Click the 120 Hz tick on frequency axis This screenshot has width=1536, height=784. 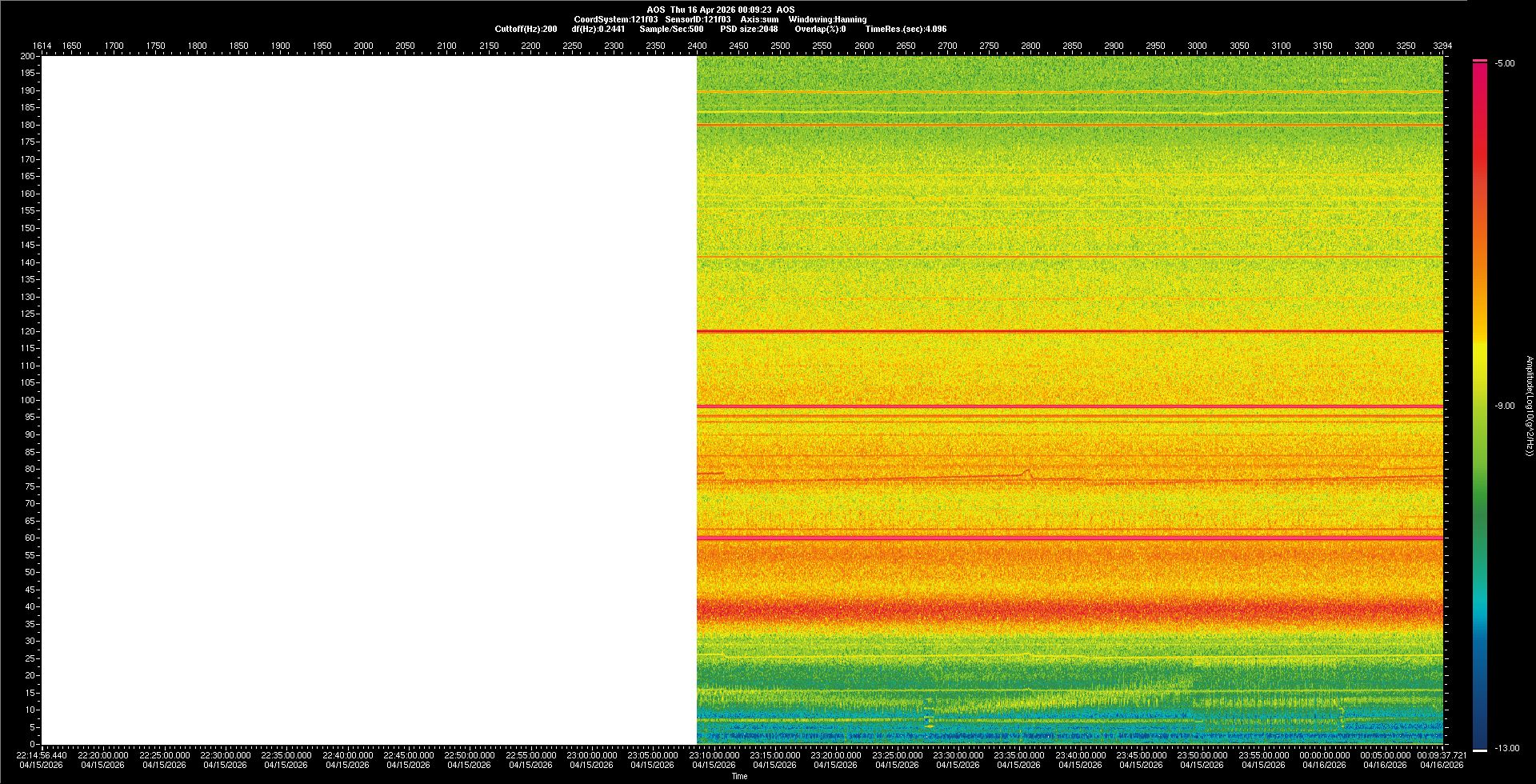[29, 331]
